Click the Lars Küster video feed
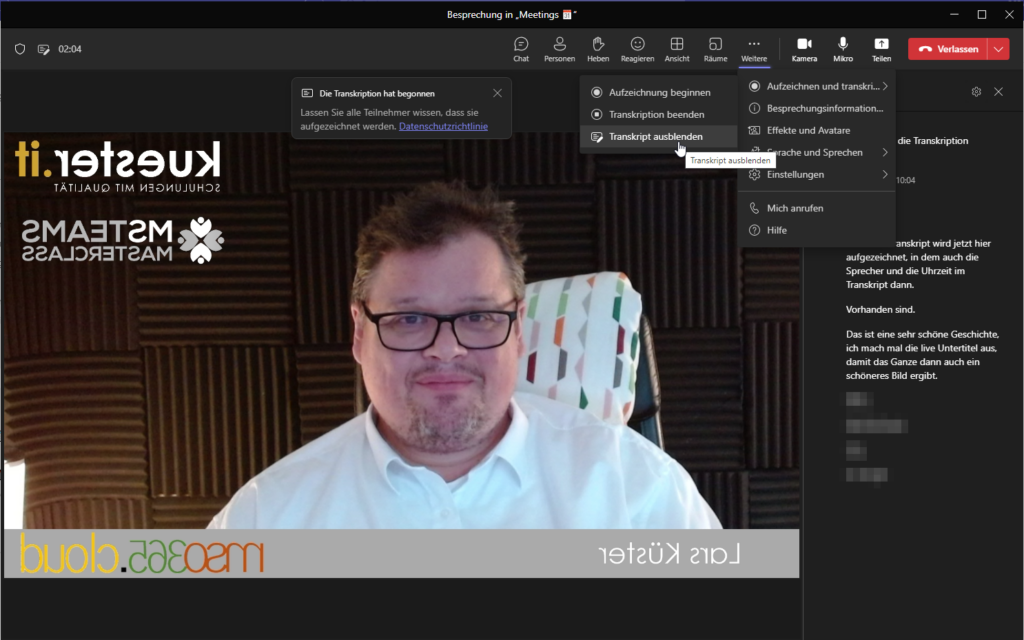Viewport: 1024px width, 640px height. point(402,356)
